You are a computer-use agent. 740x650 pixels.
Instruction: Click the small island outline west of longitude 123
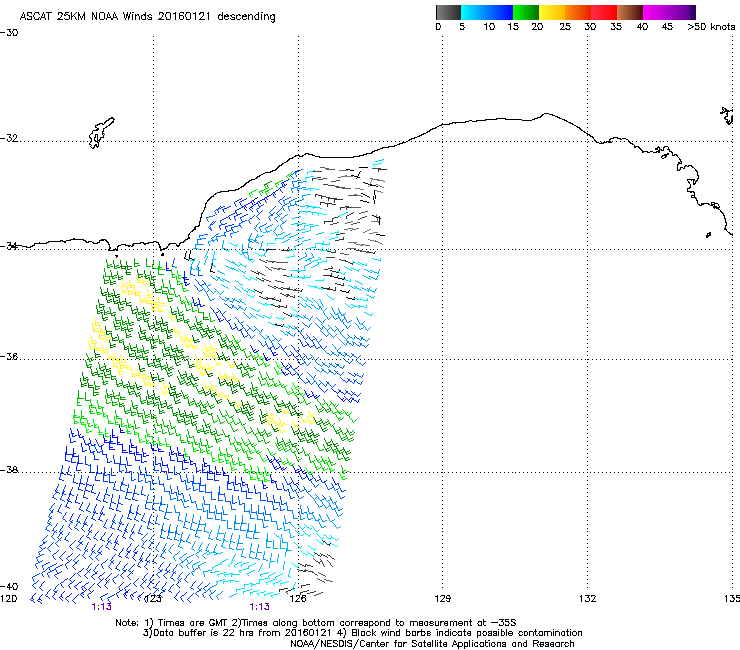[x=101, y=133]
